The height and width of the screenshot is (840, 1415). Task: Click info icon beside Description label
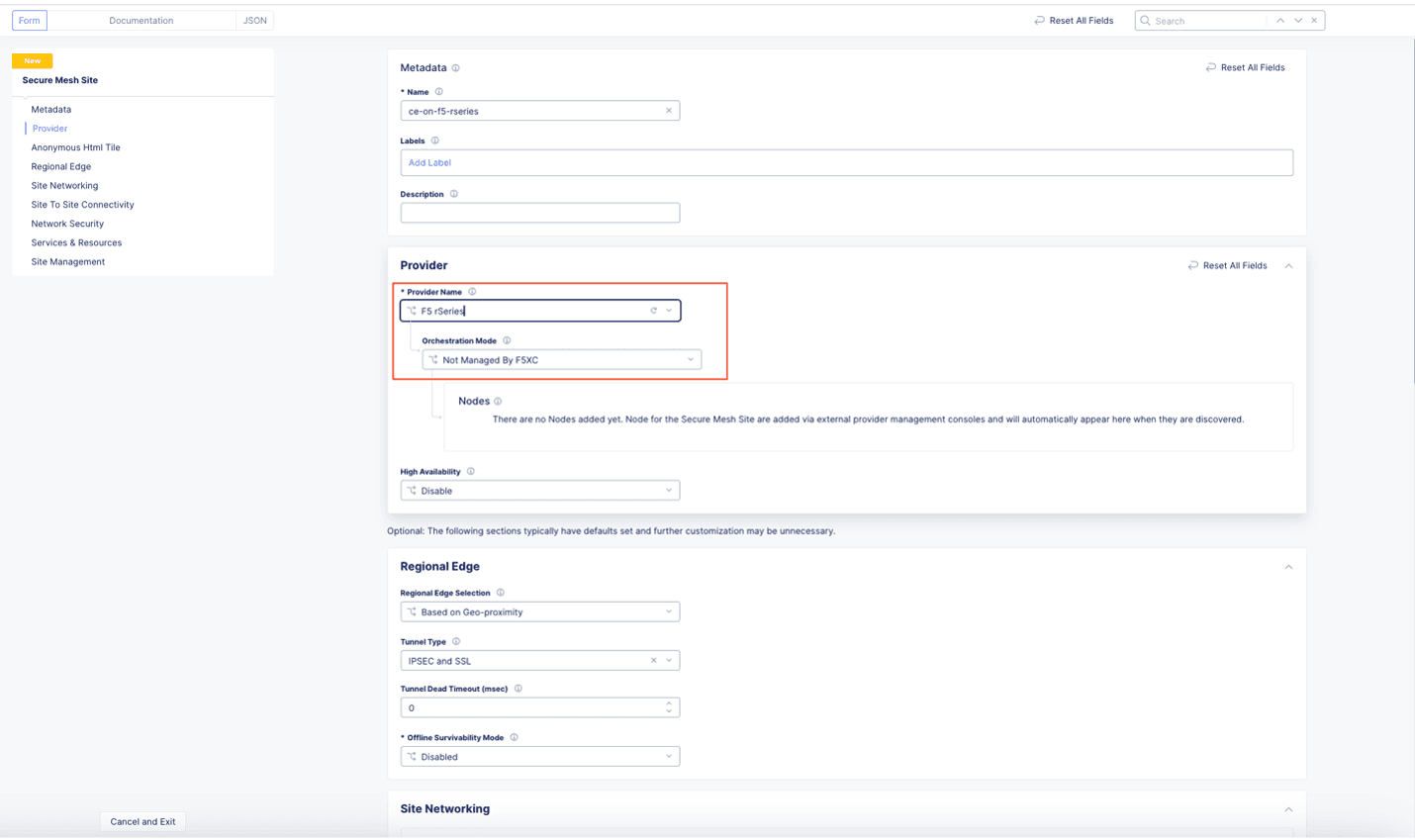(x=454, y=194)
